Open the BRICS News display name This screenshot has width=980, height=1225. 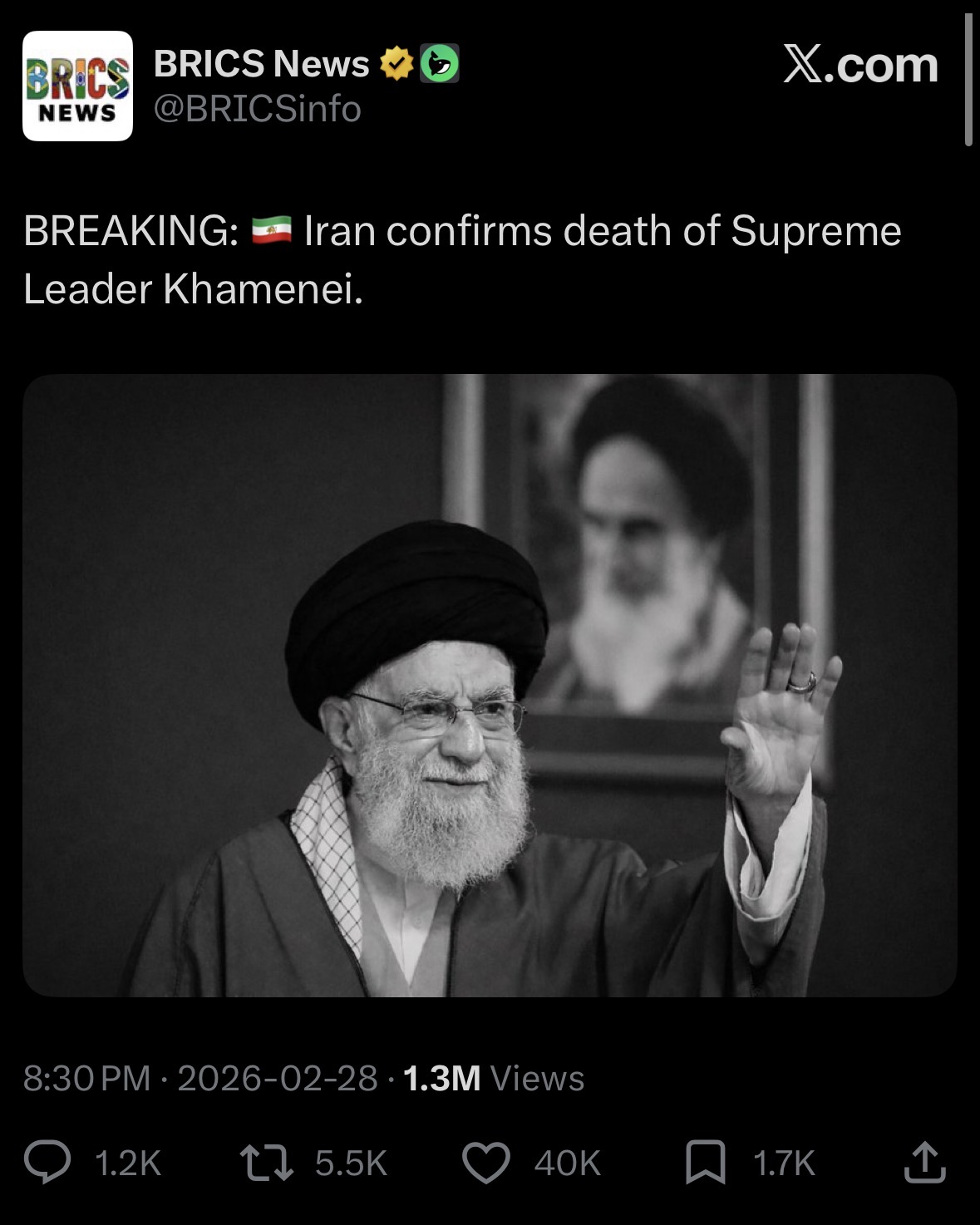(261, 64)
